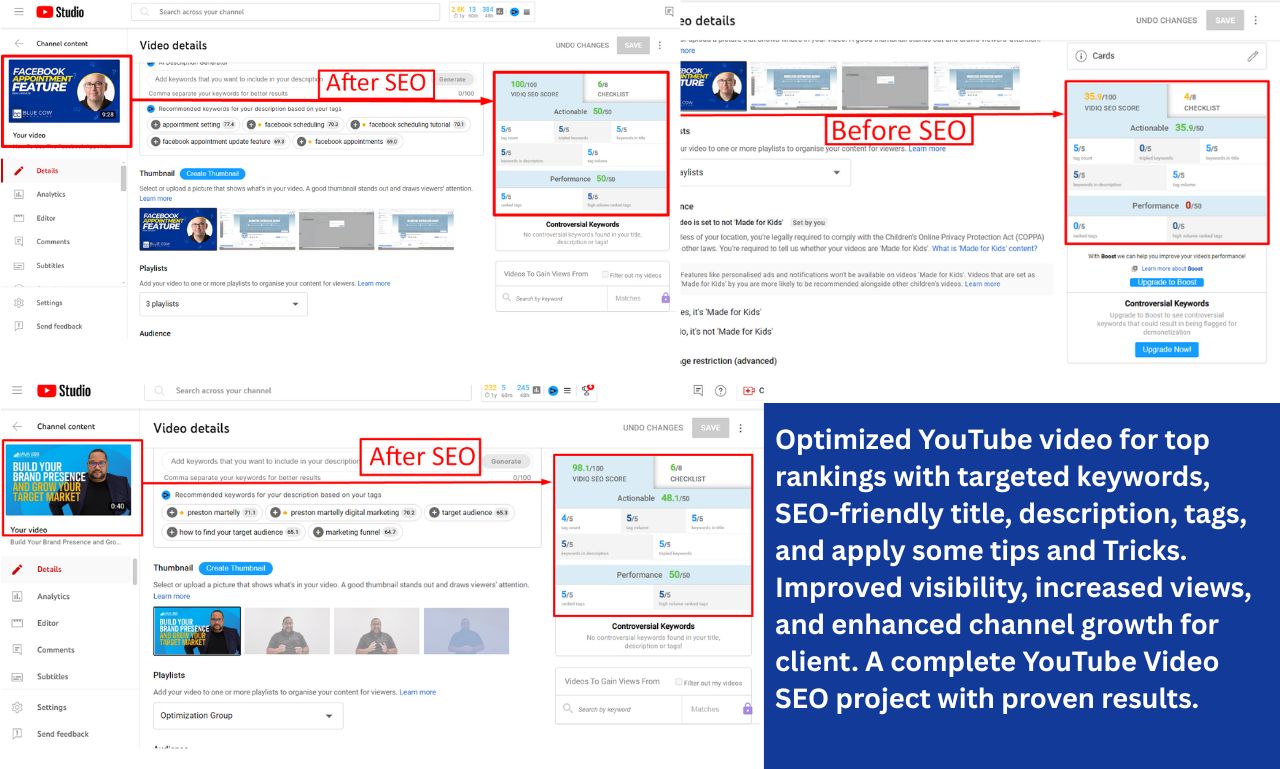This screenshot has height=769, width=1280.
Task: Click the plus icon on 'appointment setting' keyword
Action: click(156, 125)
